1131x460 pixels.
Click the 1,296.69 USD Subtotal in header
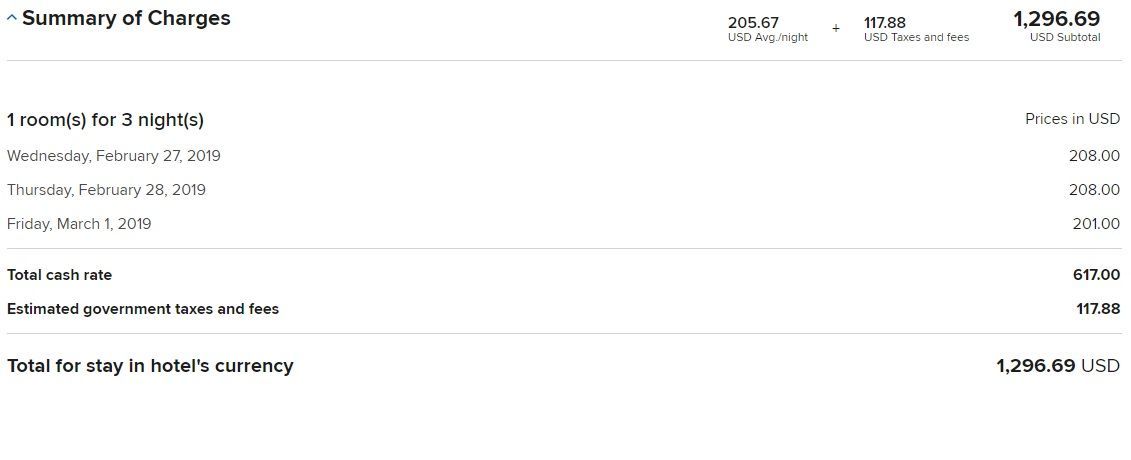(1056, 19)
